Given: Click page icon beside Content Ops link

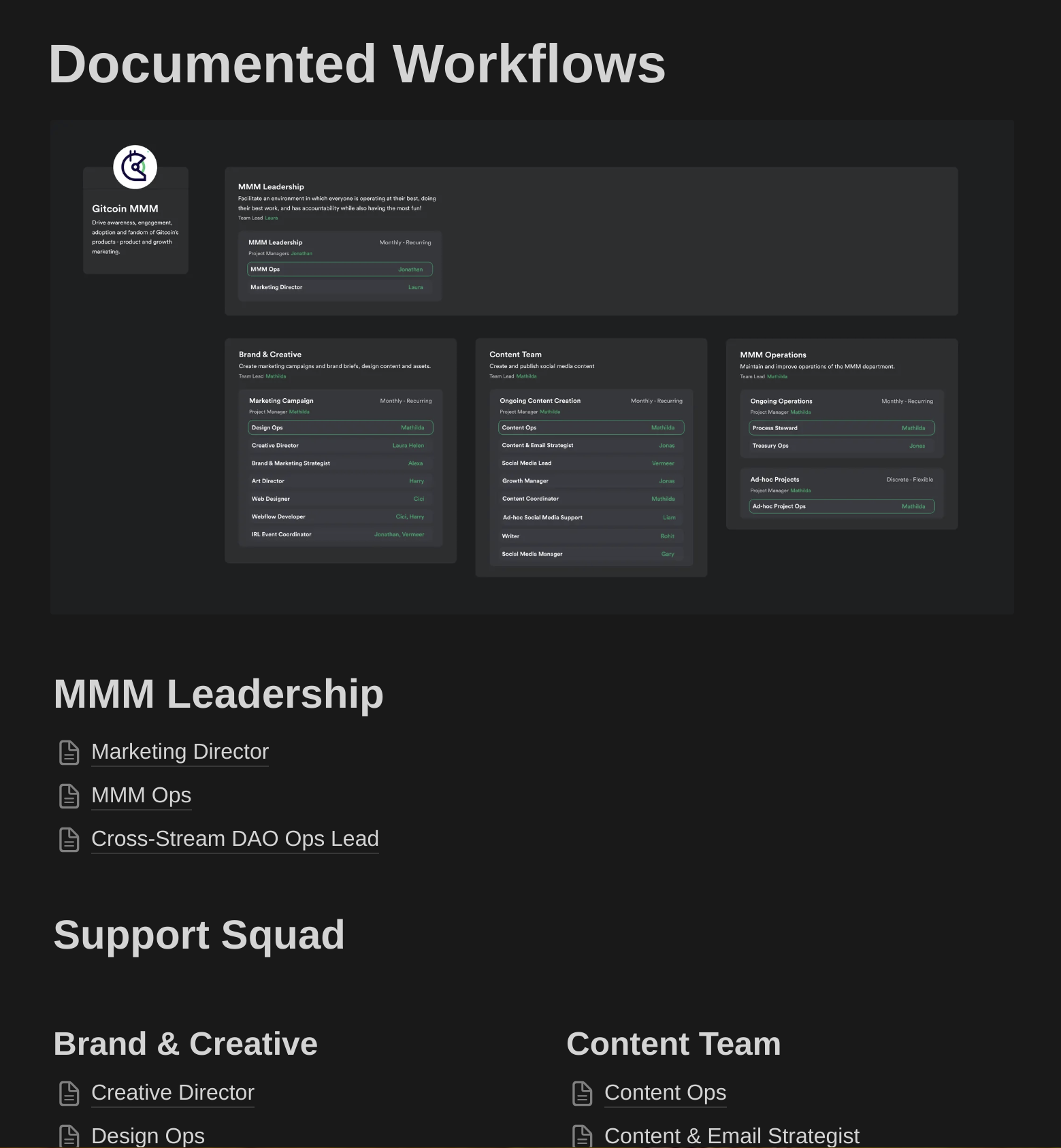Looking at the screenshot, I should [583, 1093].
